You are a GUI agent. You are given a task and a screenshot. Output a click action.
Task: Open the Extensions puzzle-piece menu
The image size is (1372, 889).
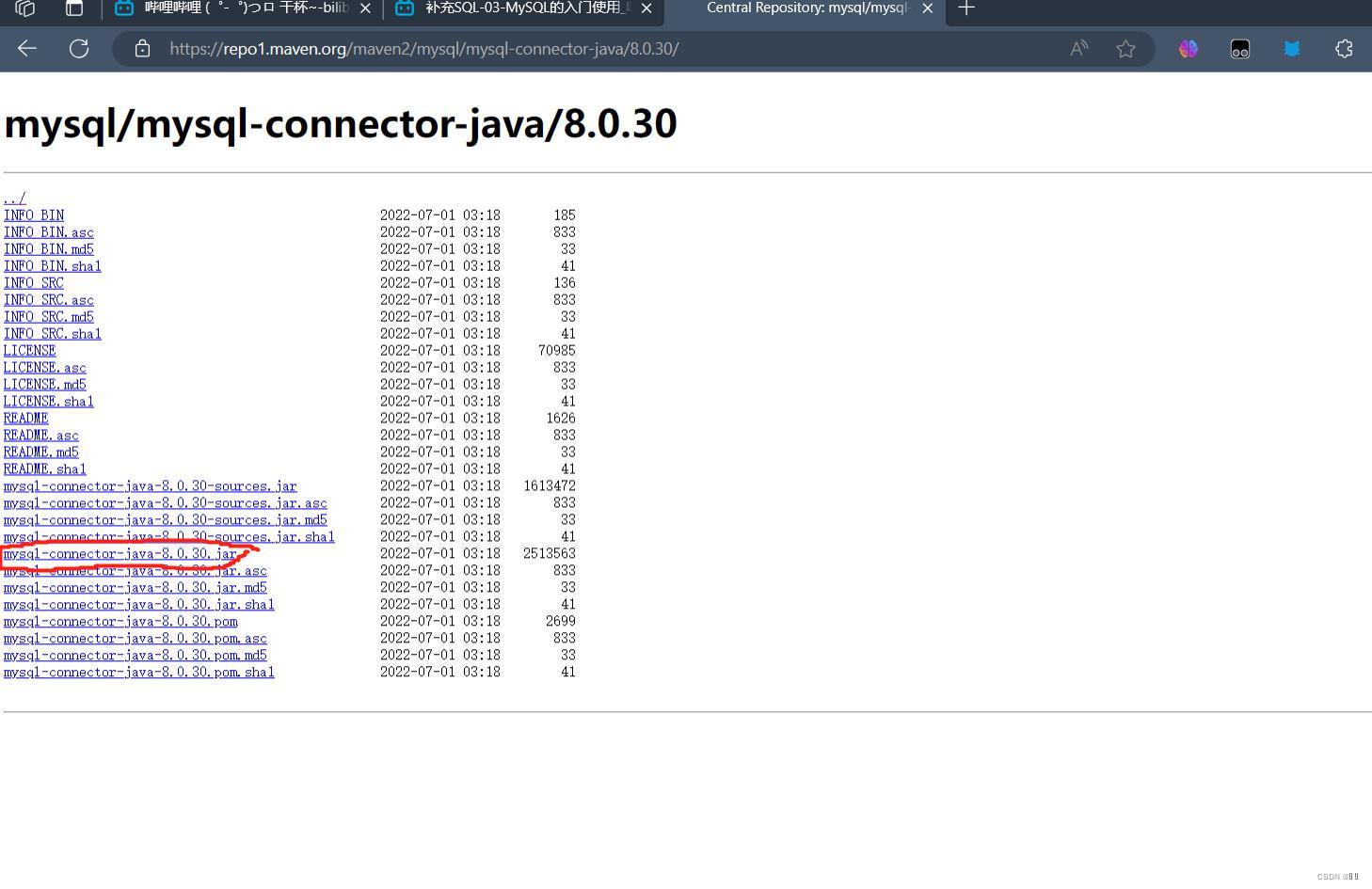pyautogui.click(x=1344, y=49)
